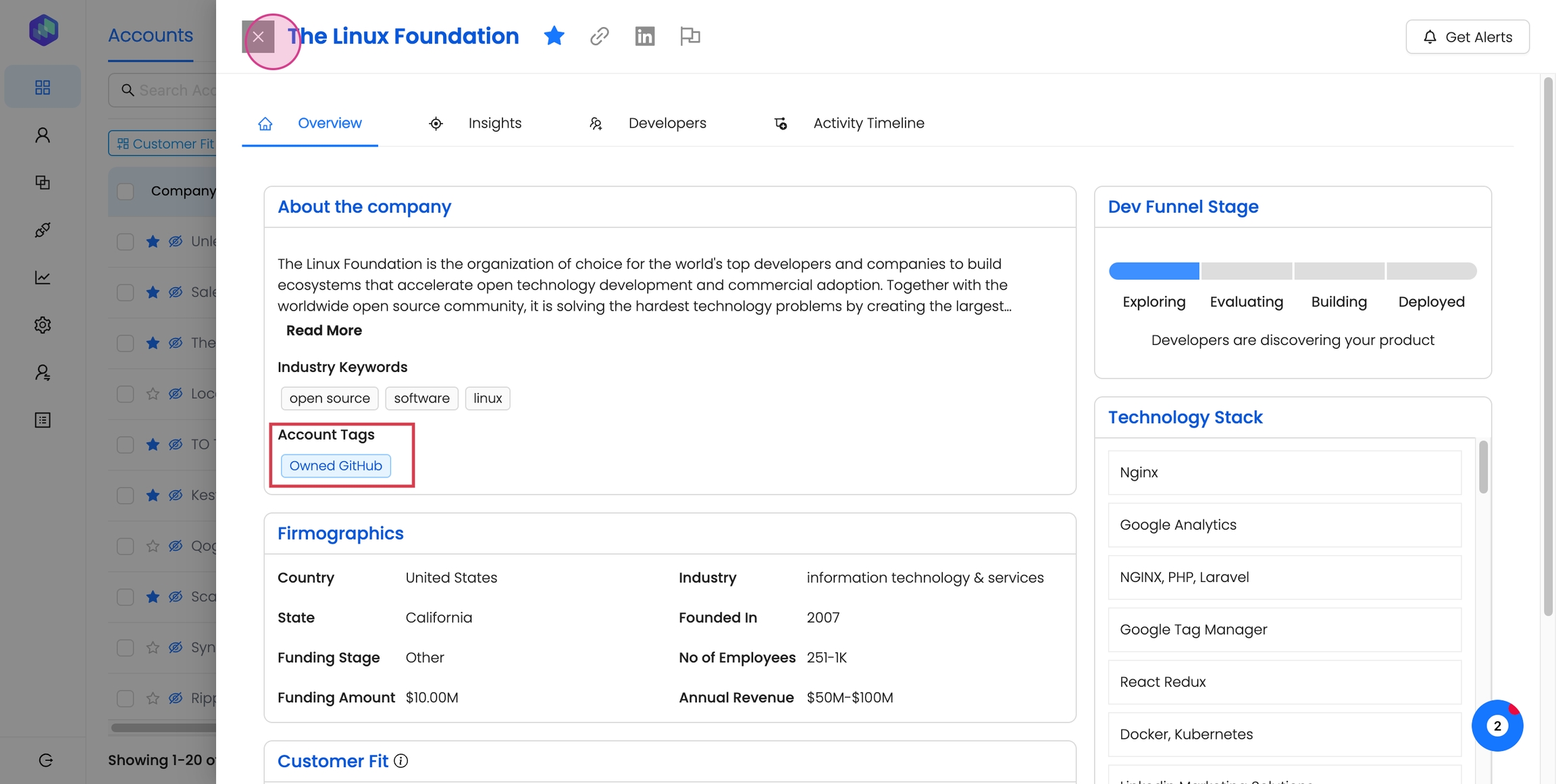This screenshot has height=784, width=1556.
Task: Open the settings gear in left sidebar
Action: click(x=43, y=325)
